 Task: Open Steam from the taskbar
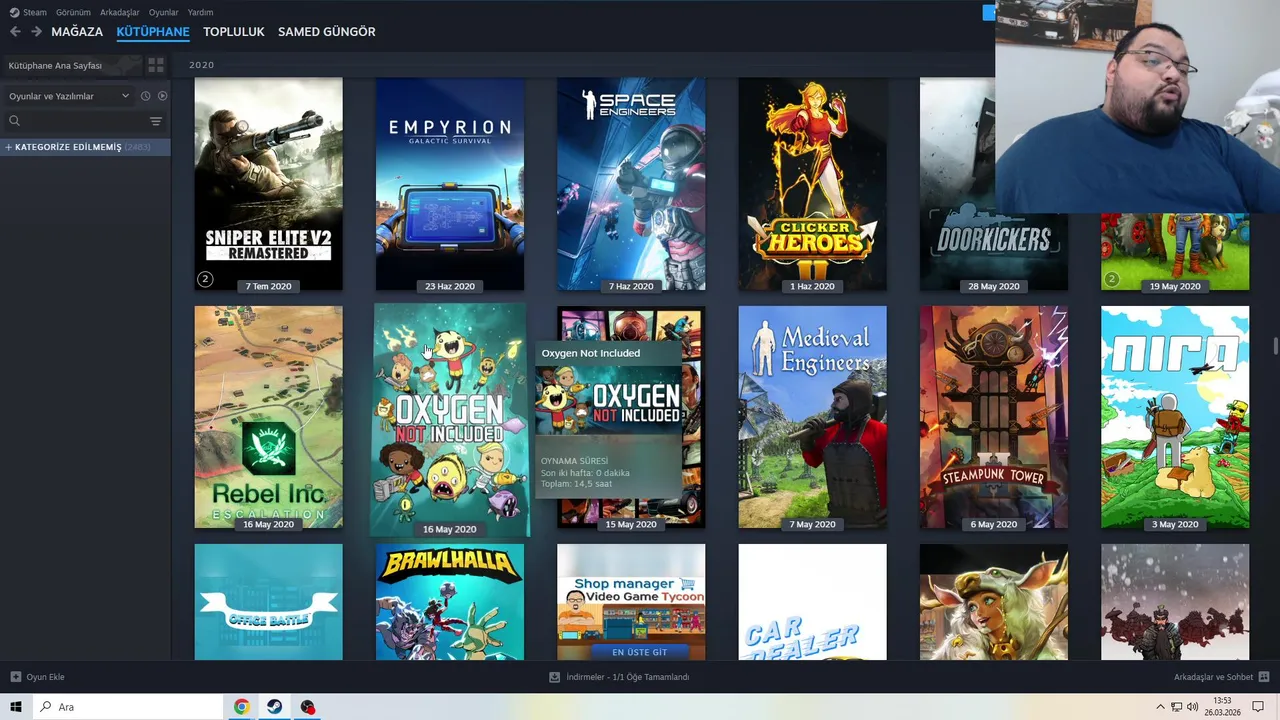(274, 707)
